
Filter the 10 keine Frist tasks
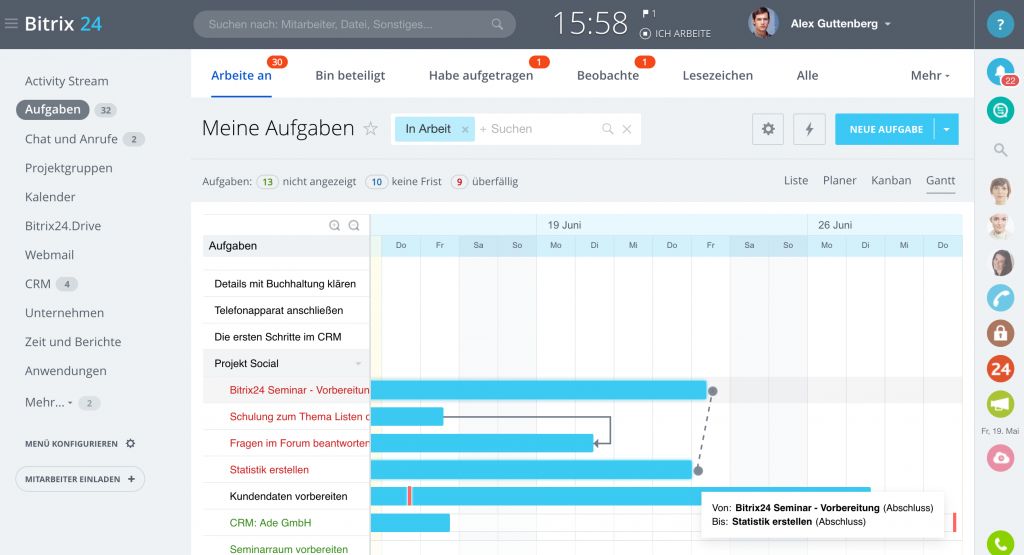404,182
